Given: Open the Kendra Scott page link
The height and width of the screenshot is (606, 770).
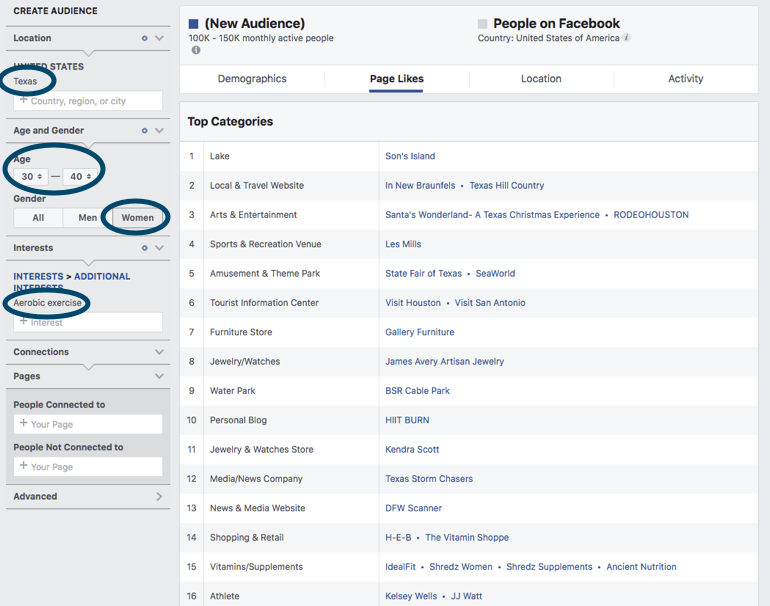Looking at the screenshot, I should (412, 449).
